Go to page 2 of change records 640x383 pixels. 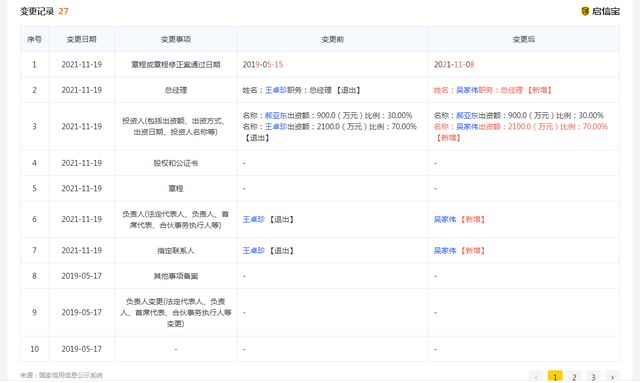tap(574, 377)
